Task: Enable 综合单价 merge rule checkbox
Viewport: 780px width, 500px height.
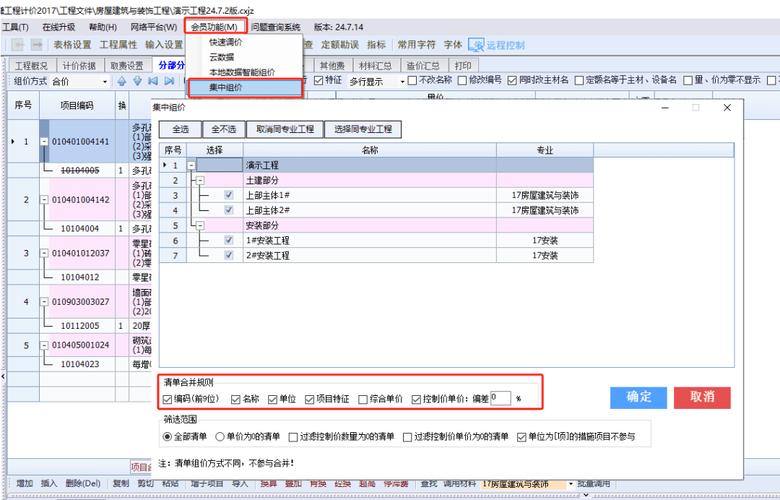Action: 363,399
